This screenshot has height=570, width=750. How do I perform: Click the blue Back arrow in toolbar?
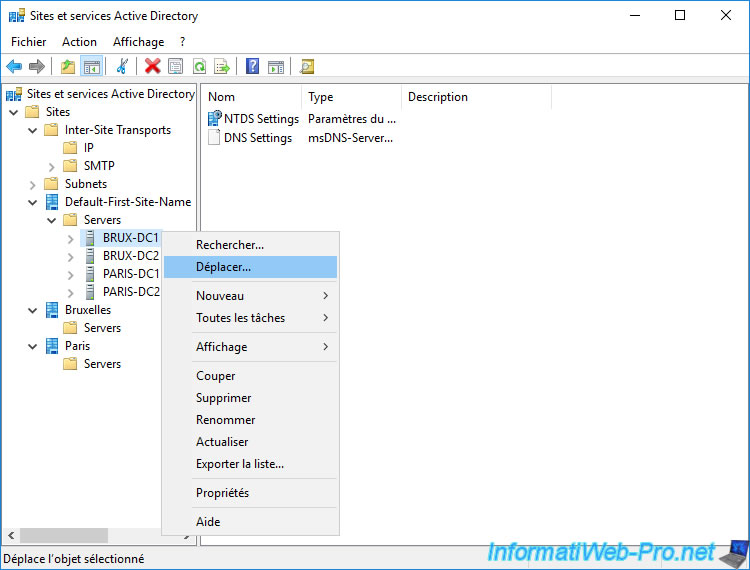point(14,67)
